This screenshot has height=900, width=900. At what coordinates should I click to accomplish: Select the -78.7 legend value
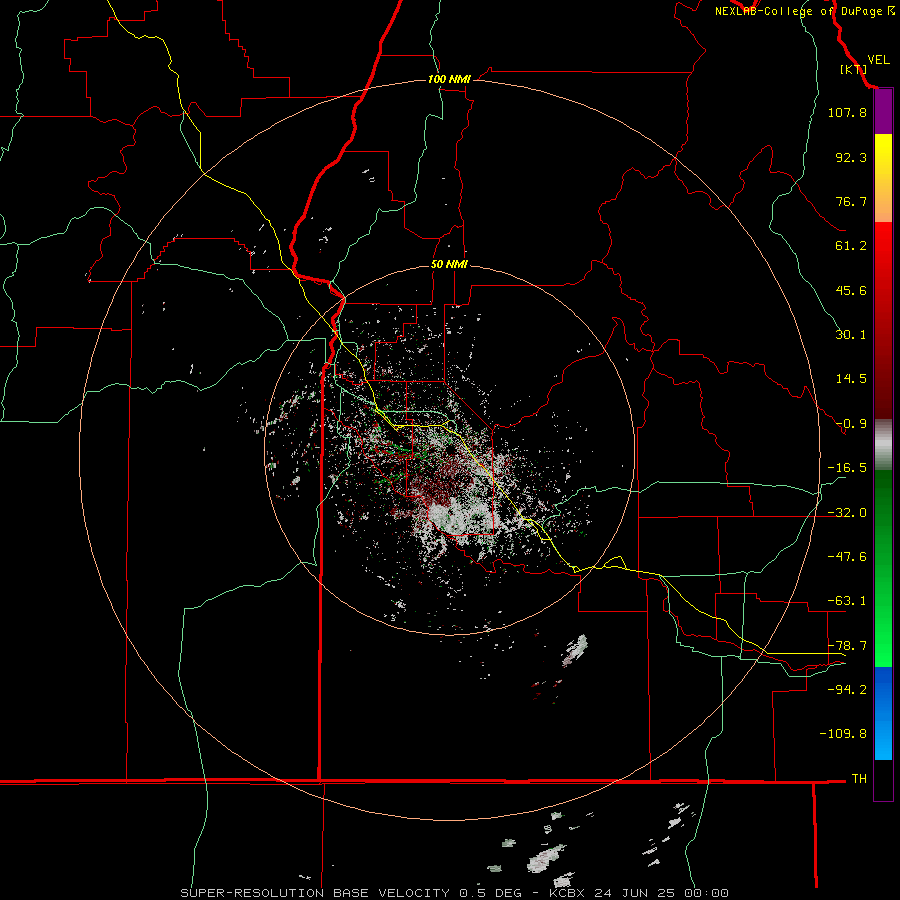(847, 646)
